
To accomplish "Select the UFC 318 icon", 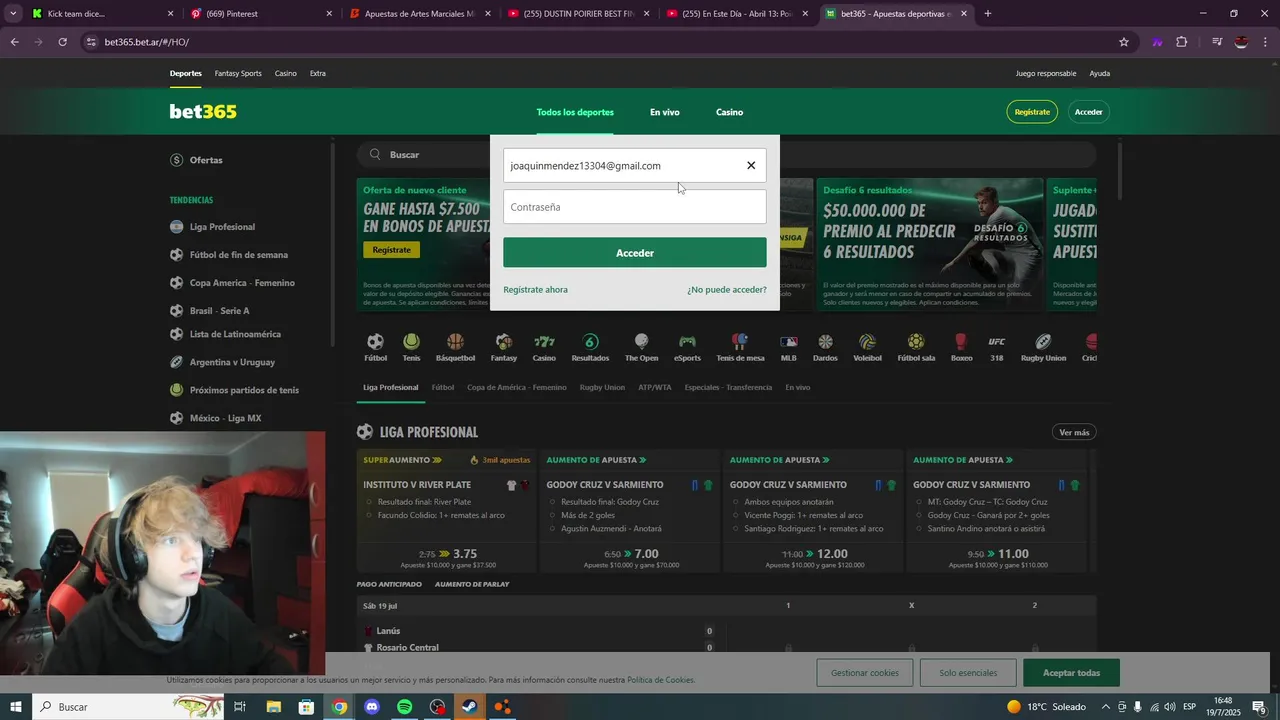I will tap(997, 347).
